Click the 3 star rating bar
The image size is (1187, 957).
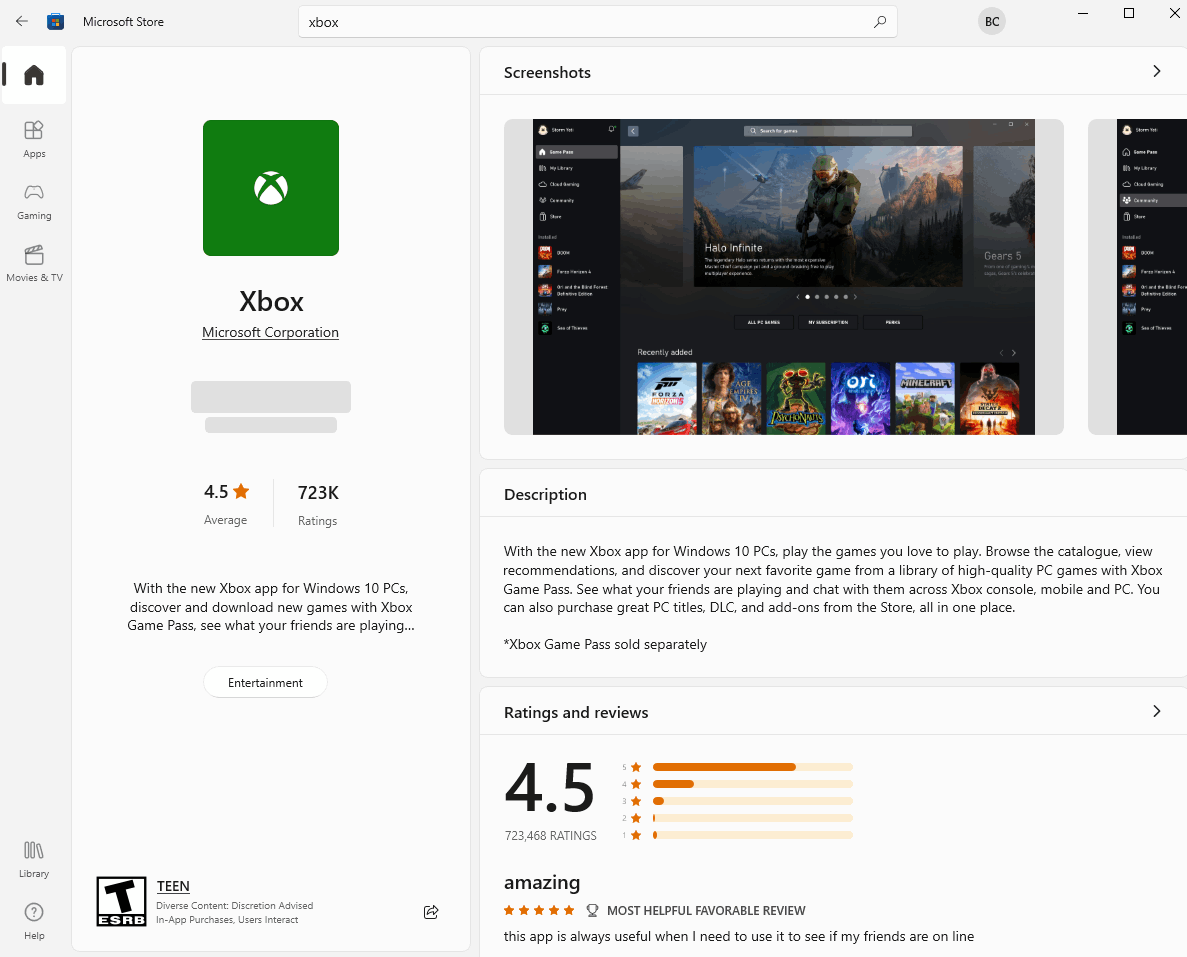pos(752,801)
